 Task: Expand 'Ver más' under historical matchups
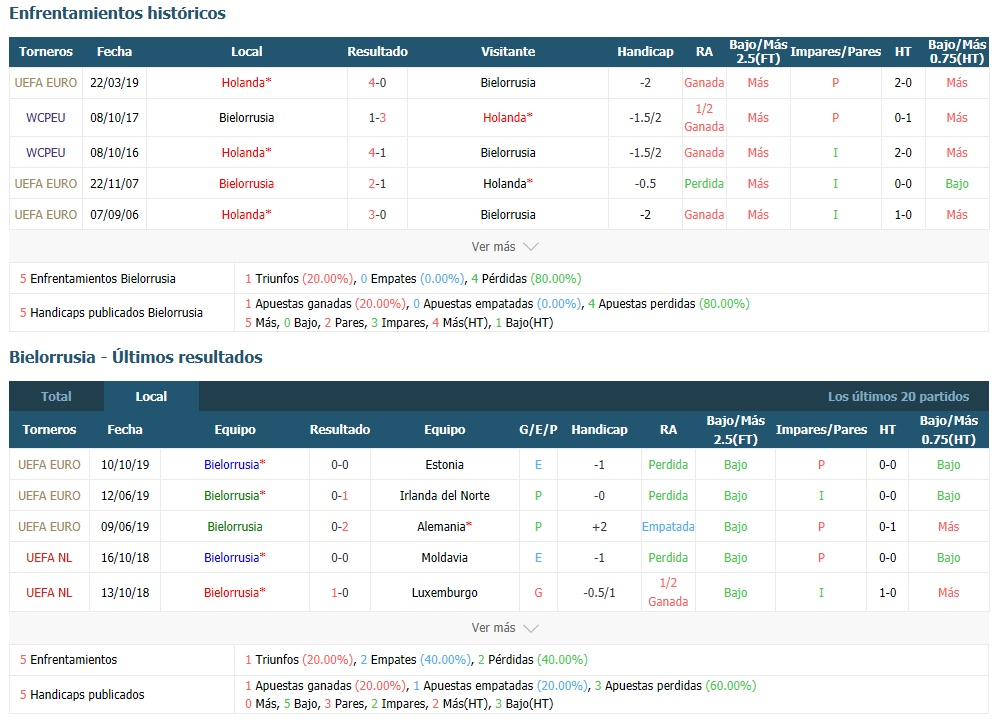(505, 247)
